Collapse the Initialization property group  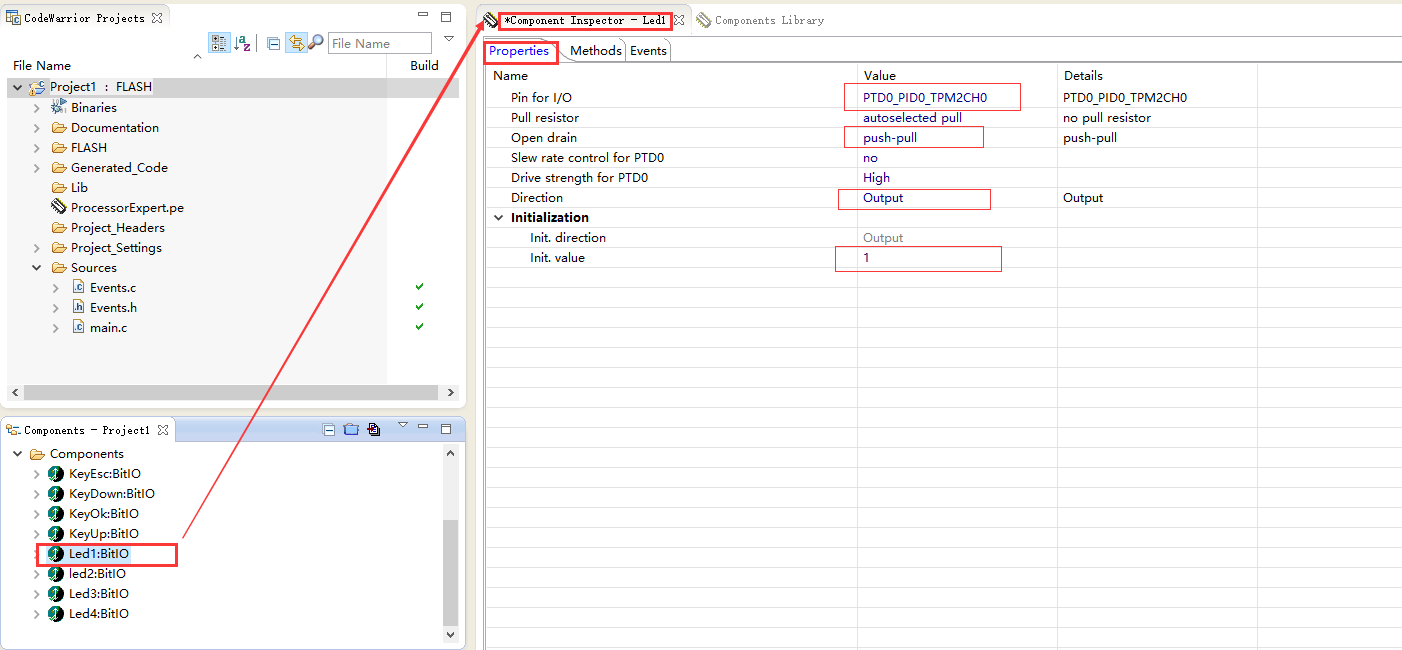[498, 218]
